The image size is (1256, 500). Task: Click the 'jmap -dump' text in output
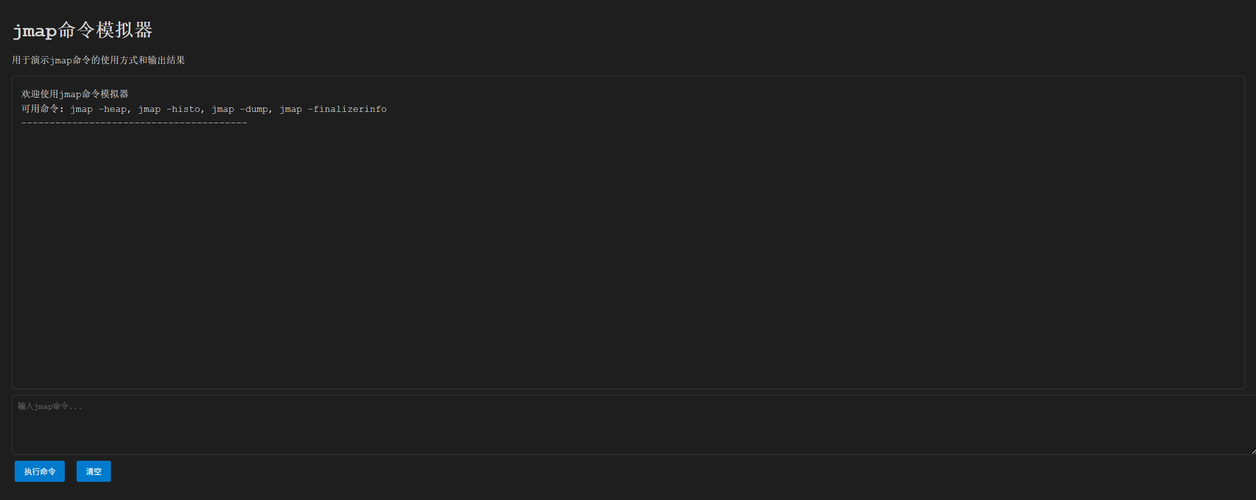pos(240,109)
